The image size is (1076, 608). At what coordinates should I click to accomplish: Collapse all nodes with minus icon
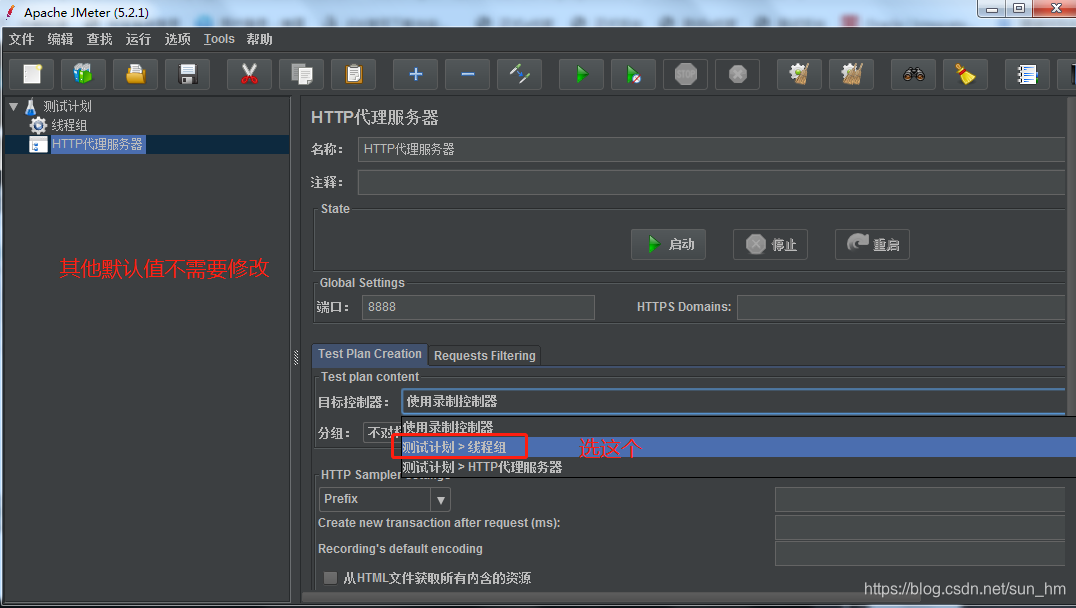(x=467, y=74)
